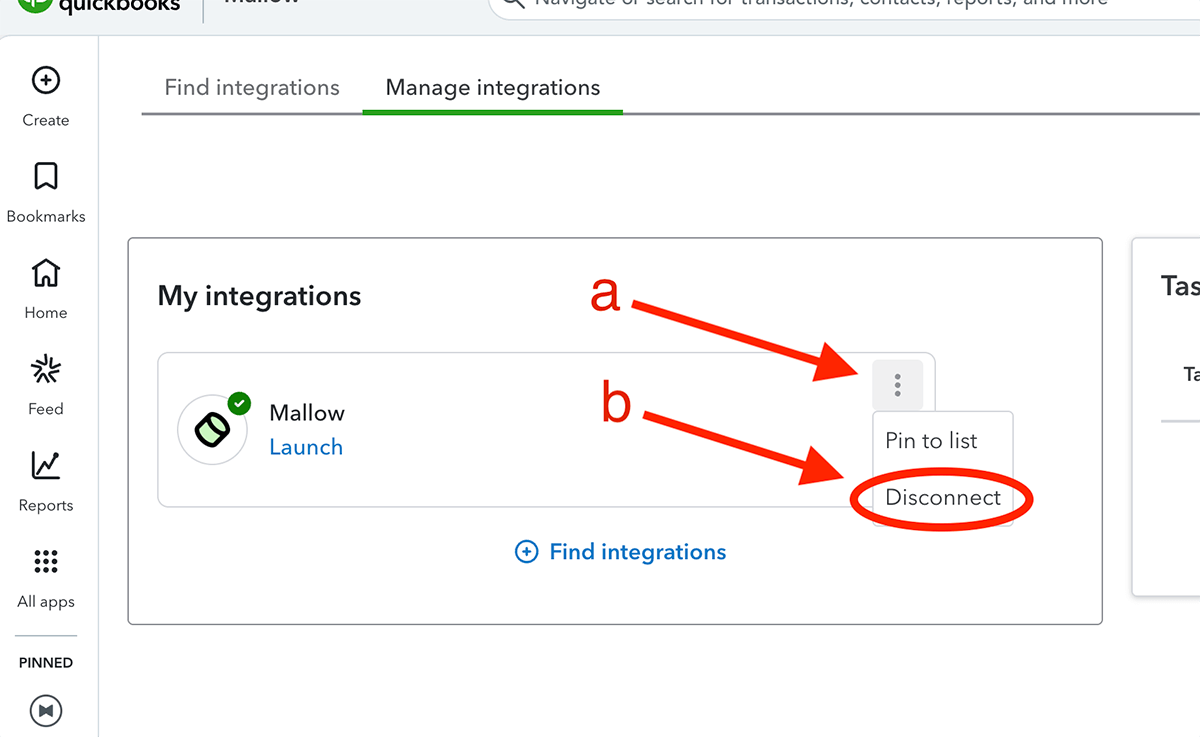Open Reports from the sidebar
Screen dimensions: 1200x737
pos(46,466)
